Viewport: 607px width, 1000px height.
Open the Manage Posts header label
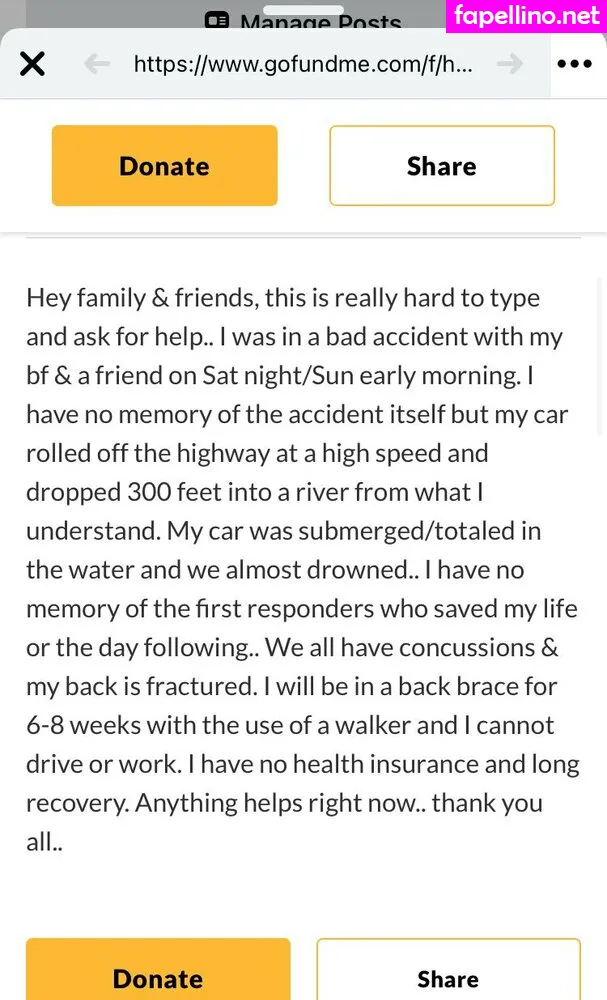[320, 22]
